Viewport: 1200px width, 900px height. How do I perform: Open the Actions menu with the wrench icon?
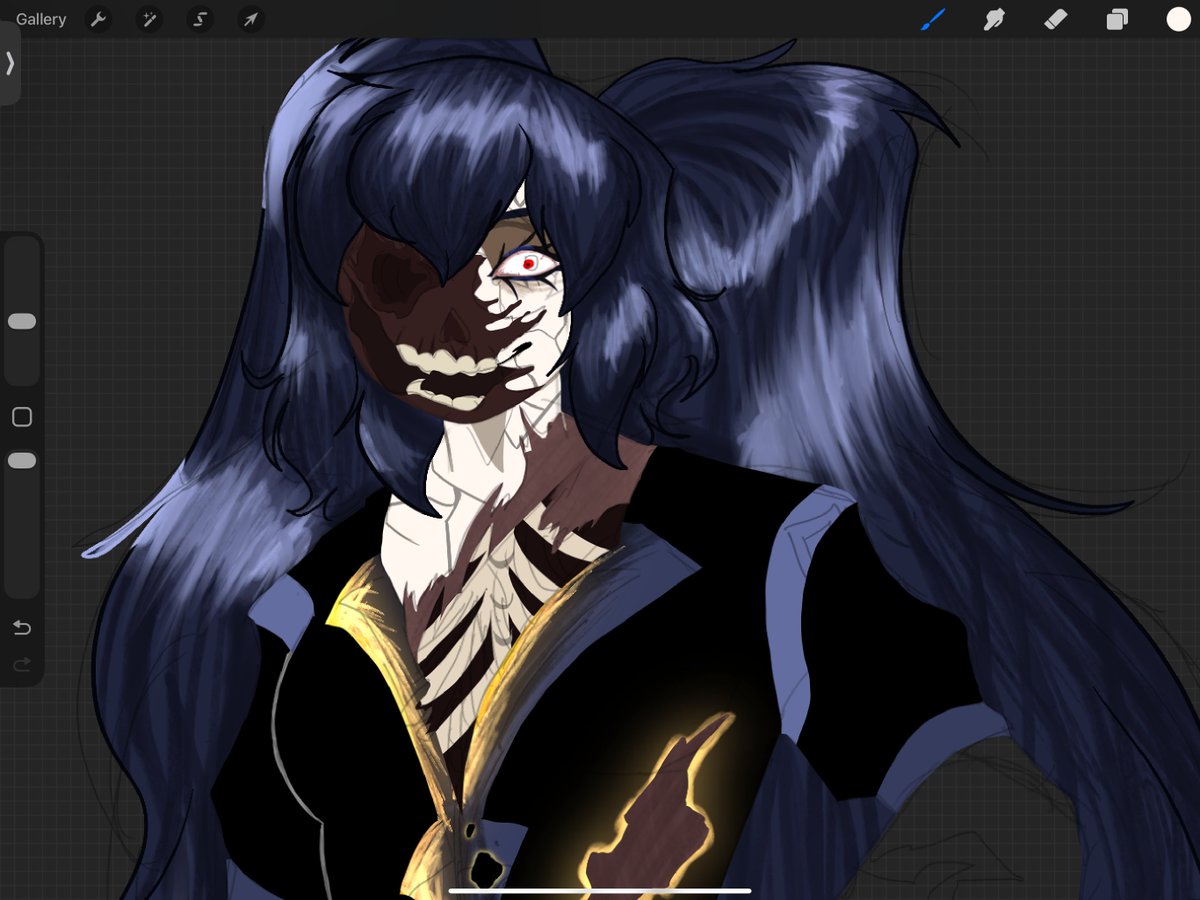pyautogui.click(x=99, y=19)
